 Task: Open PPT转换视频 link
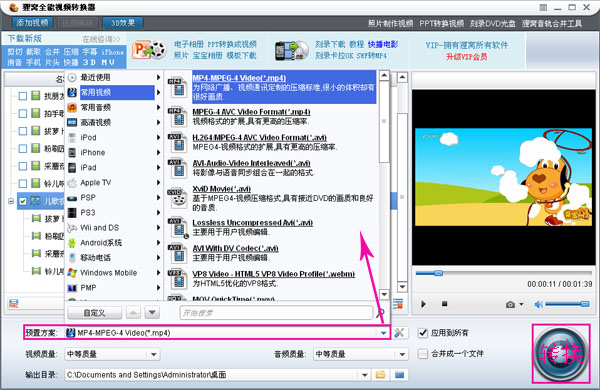coord(442,23)
